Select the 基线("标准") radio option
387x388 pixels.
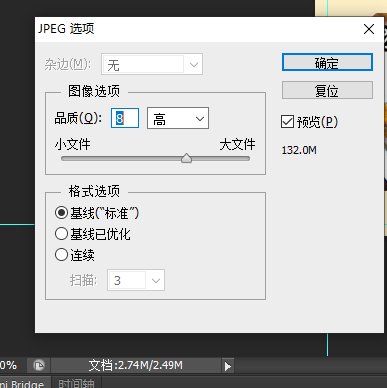(61, 213)
